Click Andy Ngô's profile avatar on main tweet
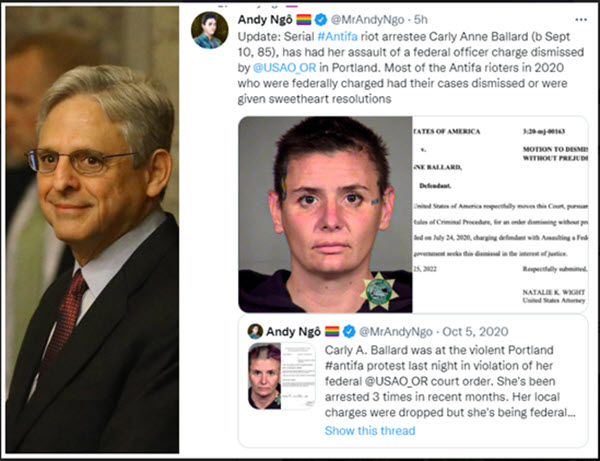The width and height of the screenshot is (600, 461). [210, 30]
